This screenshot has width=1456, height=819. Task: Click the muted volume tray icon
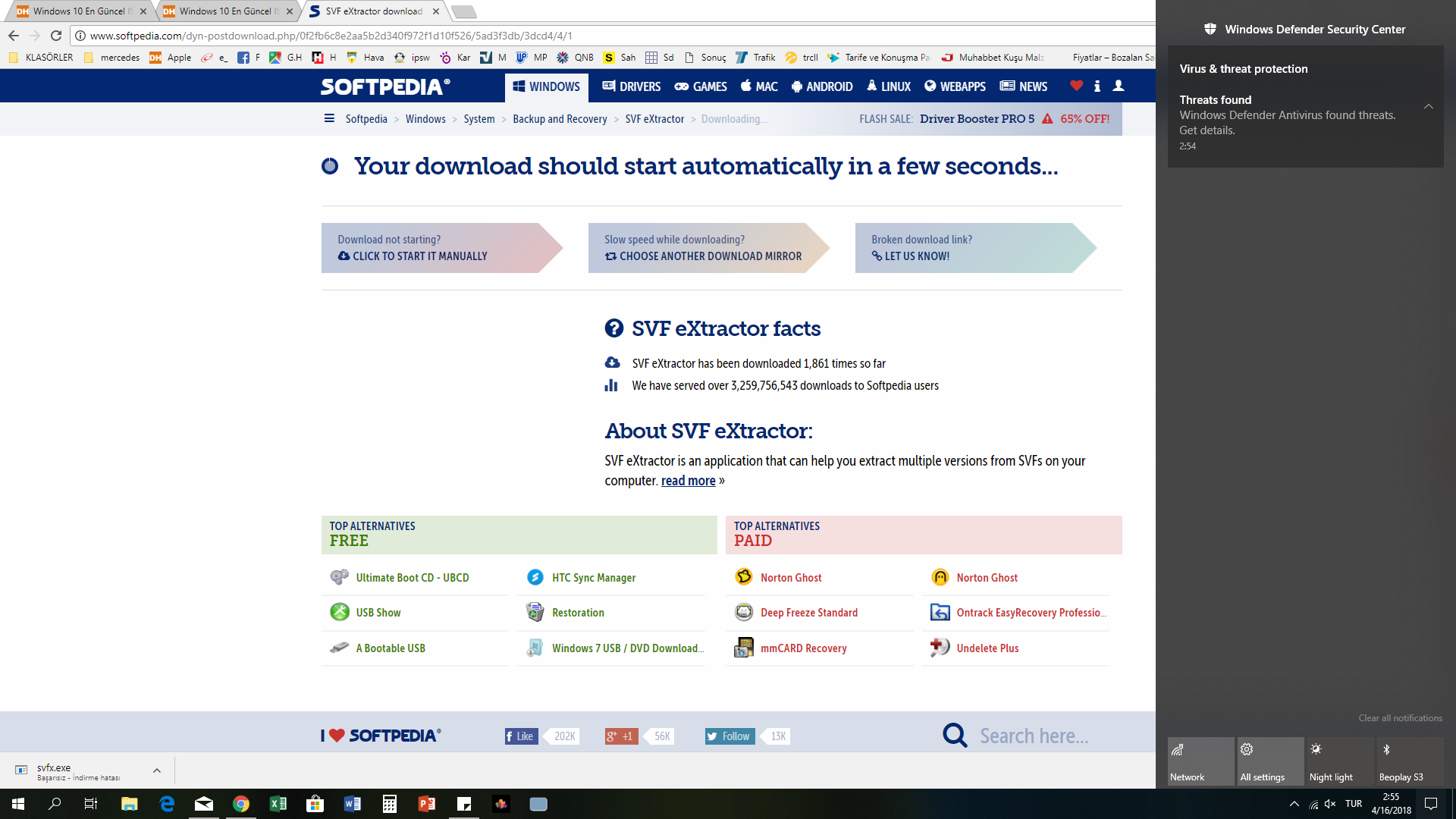point(1330,804)
